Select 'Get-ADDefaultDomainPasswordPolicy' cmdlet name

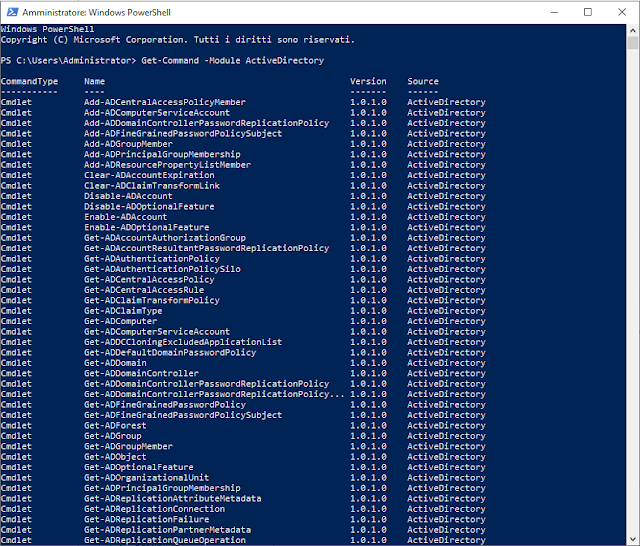[170, 353]
